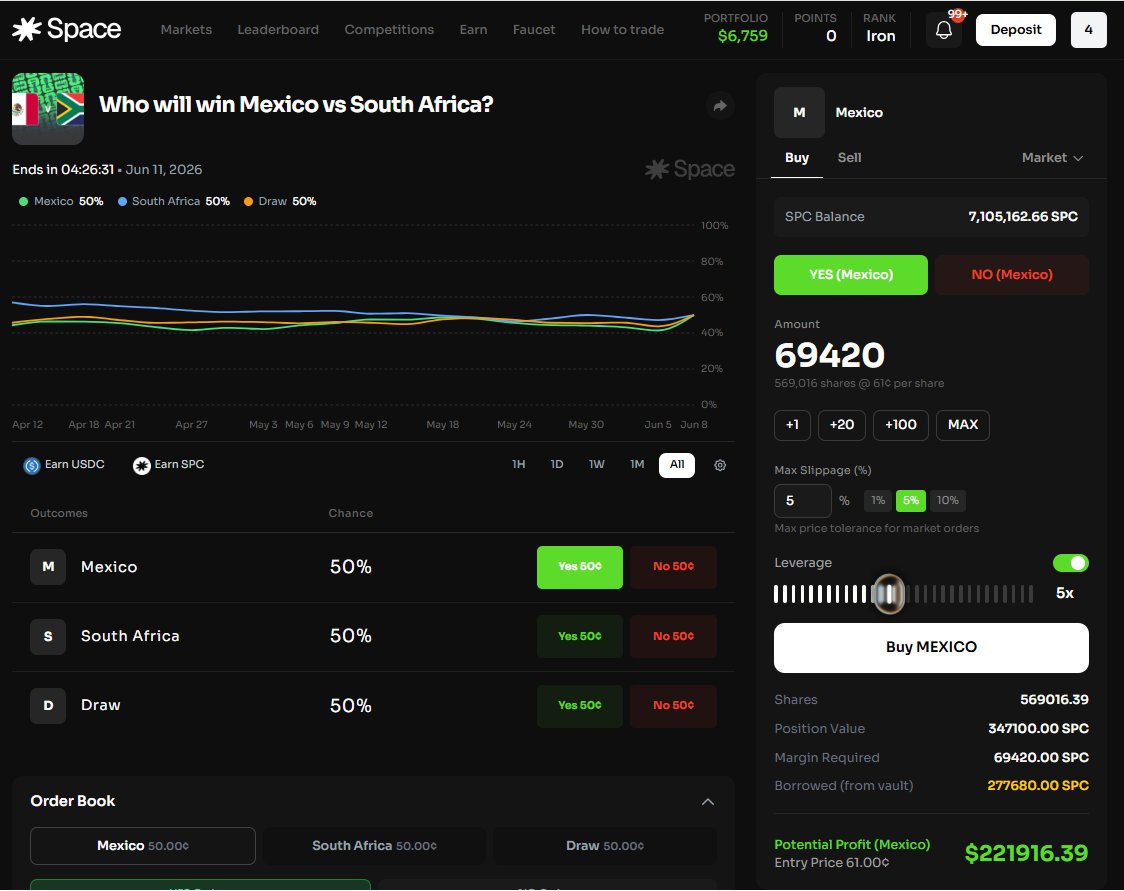Image resolution: width=1124 pixels, height=891 pixels.
Task: Click the share arrow icon
Action: [x=720, y=106]
